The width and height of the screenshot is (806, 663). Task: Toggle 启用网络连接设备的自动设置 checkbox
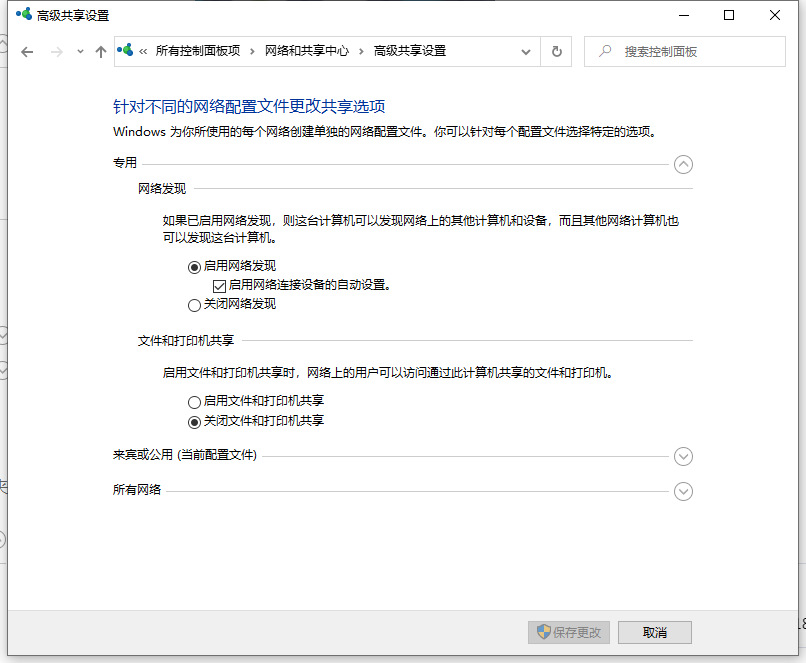coord(219,285)
